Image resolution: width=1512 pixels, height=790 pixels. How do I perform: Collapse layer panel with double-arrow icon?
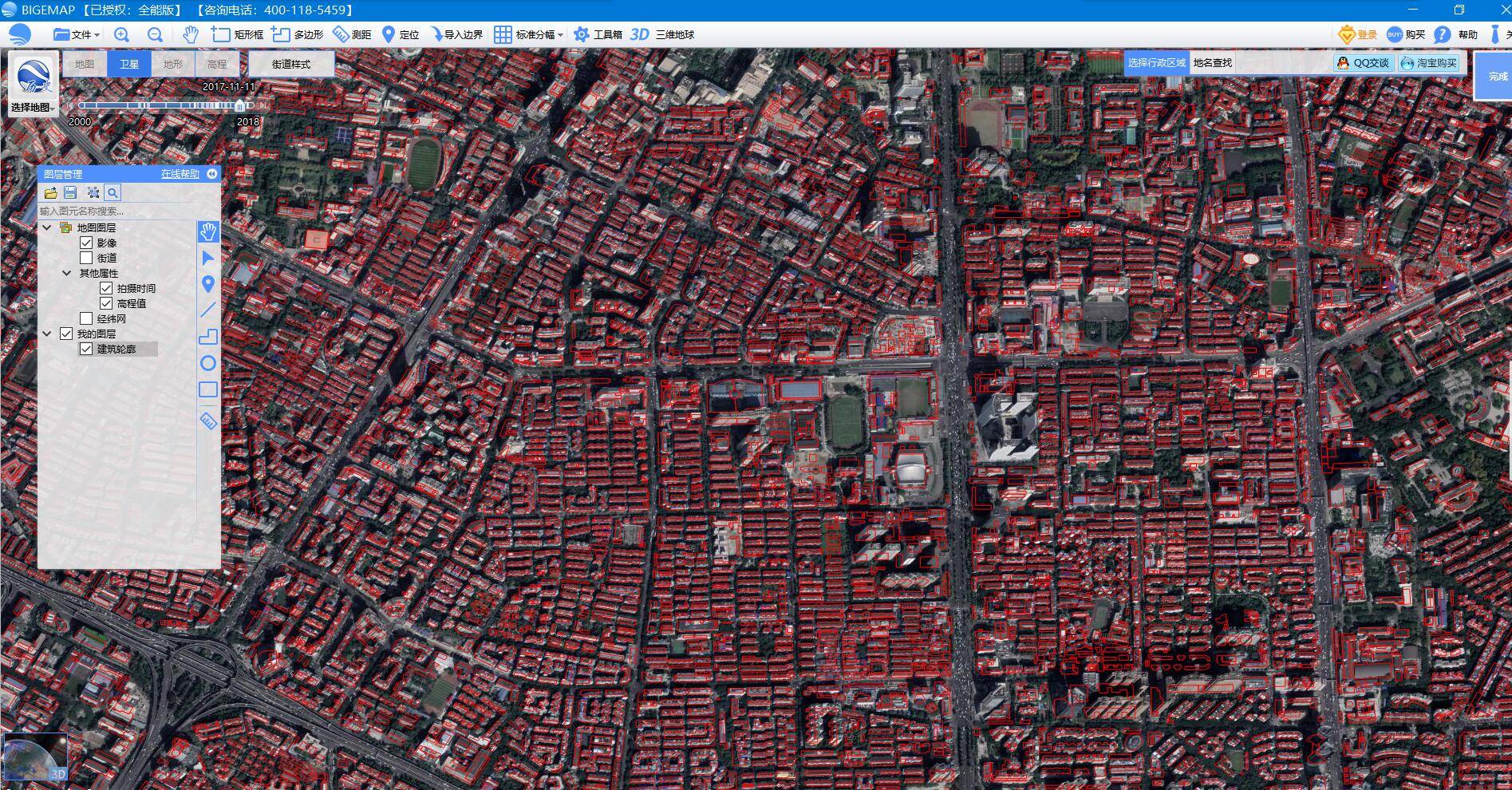tap(211, 174)
